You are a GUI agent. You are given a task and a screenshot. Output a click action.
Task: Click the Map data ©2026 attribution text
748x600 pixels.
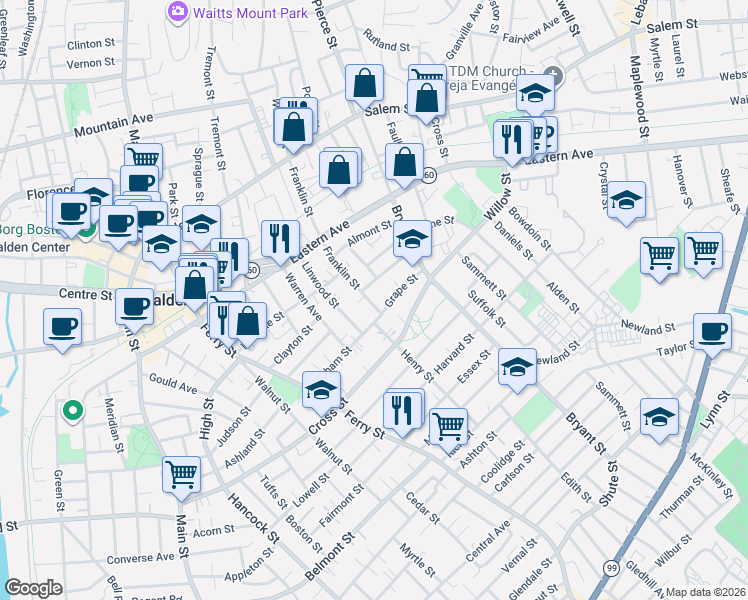tap(706, 592)
